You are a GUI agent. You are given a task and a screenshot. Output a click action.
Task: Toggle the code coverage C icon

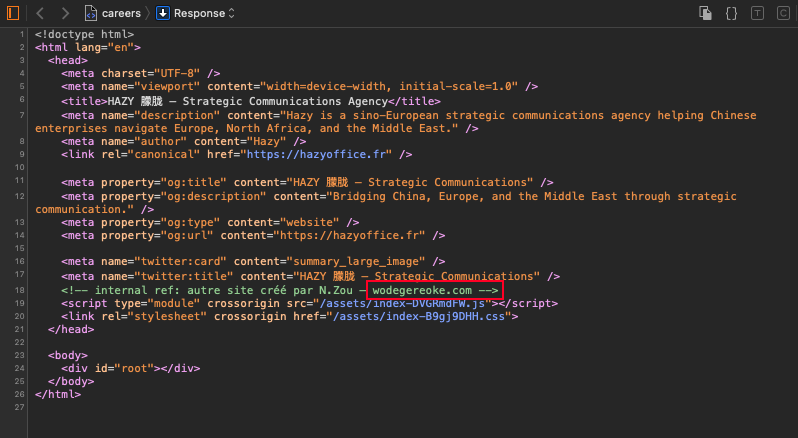pyautogui.click(x=783, y=13)
